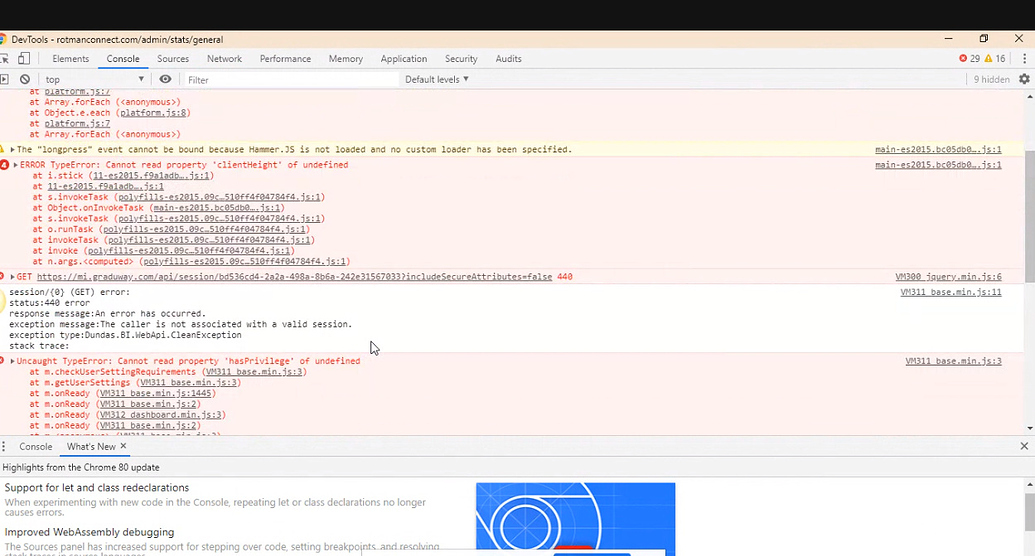Screen dimensions: 1035x556
Task: Close the bottom drawer panel
Action: click(x=1024, y=446)
